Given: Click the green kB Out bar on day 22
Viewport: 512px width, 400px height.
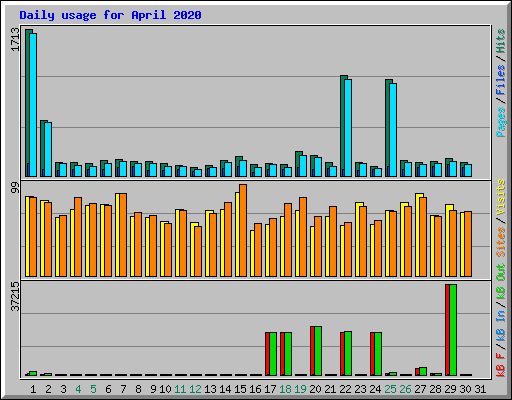Looking at the screenshot, I should point(348,353).
